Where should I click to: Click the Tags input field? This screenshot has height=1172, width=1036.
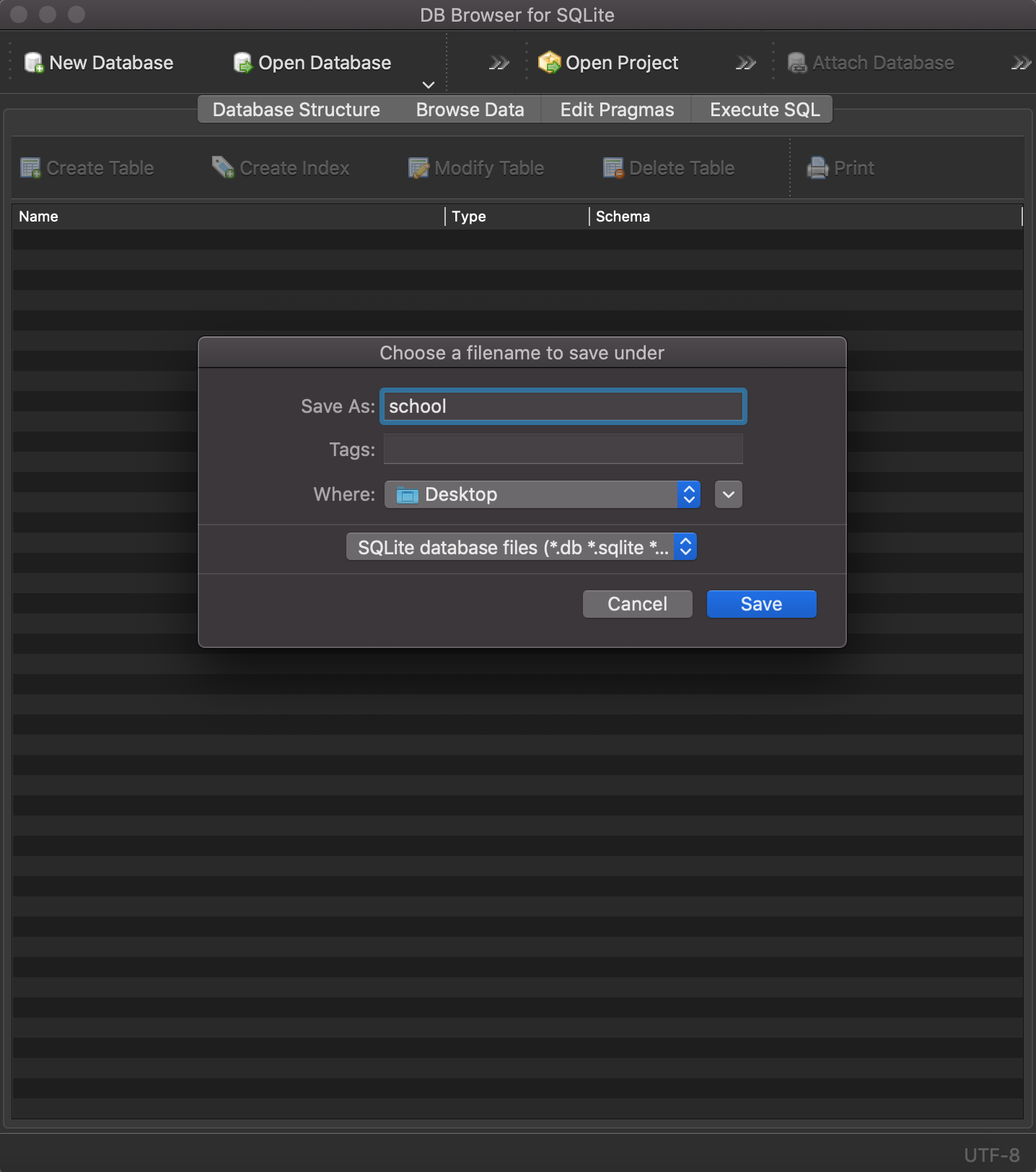tap(563, 449)
